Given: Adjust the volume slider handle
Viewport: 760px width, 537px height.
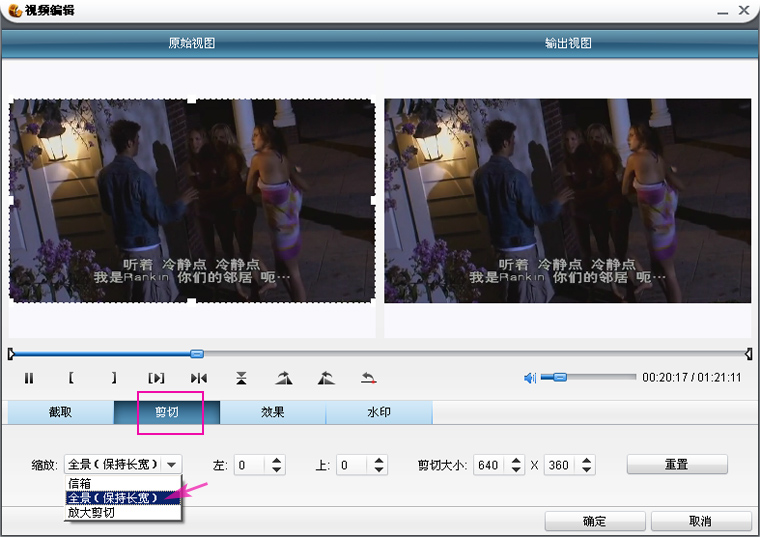Looking at the screenshot, I should point(559,377).
